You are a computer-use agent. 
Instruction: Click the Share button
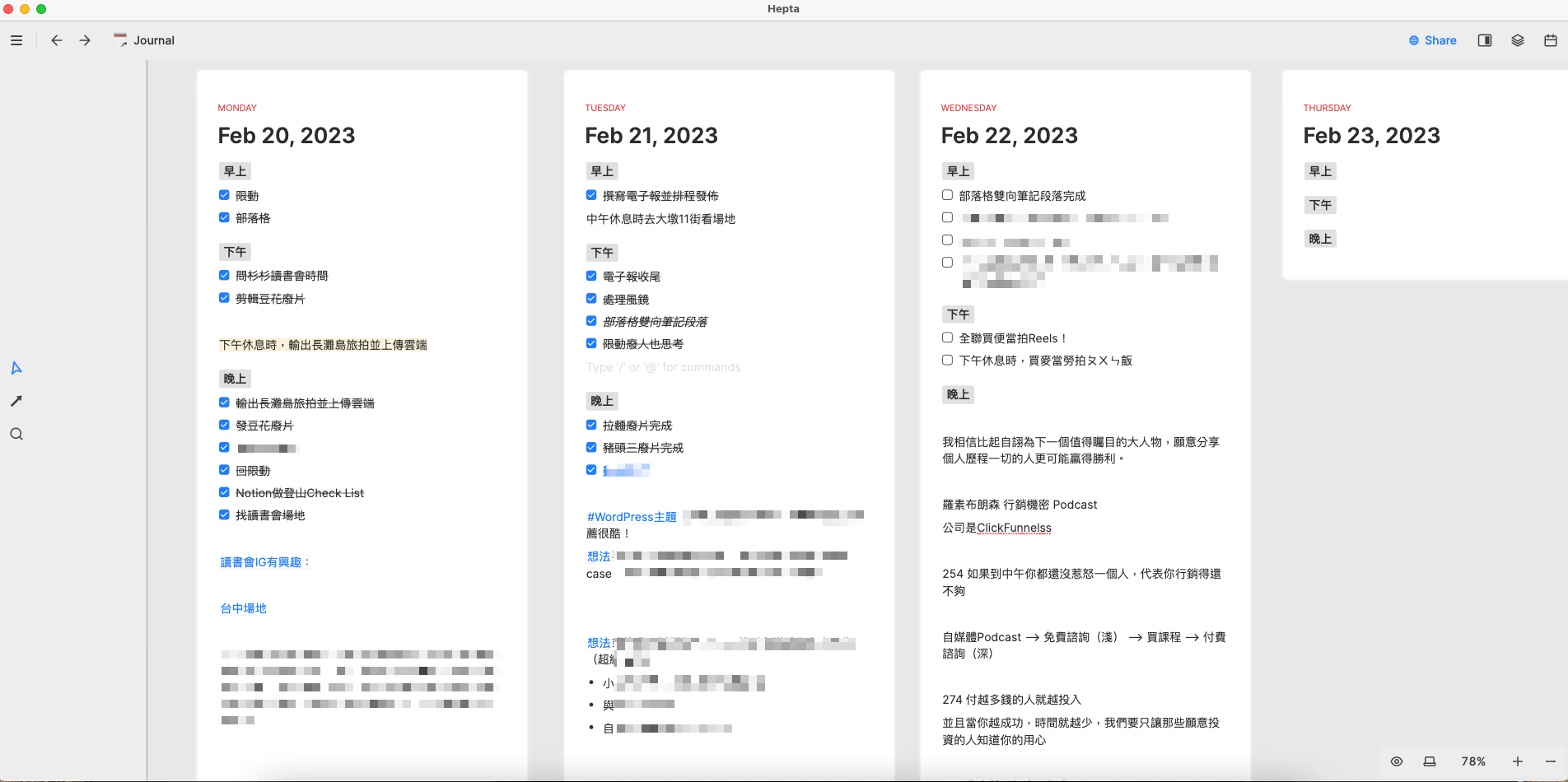tap(1432, 40)
